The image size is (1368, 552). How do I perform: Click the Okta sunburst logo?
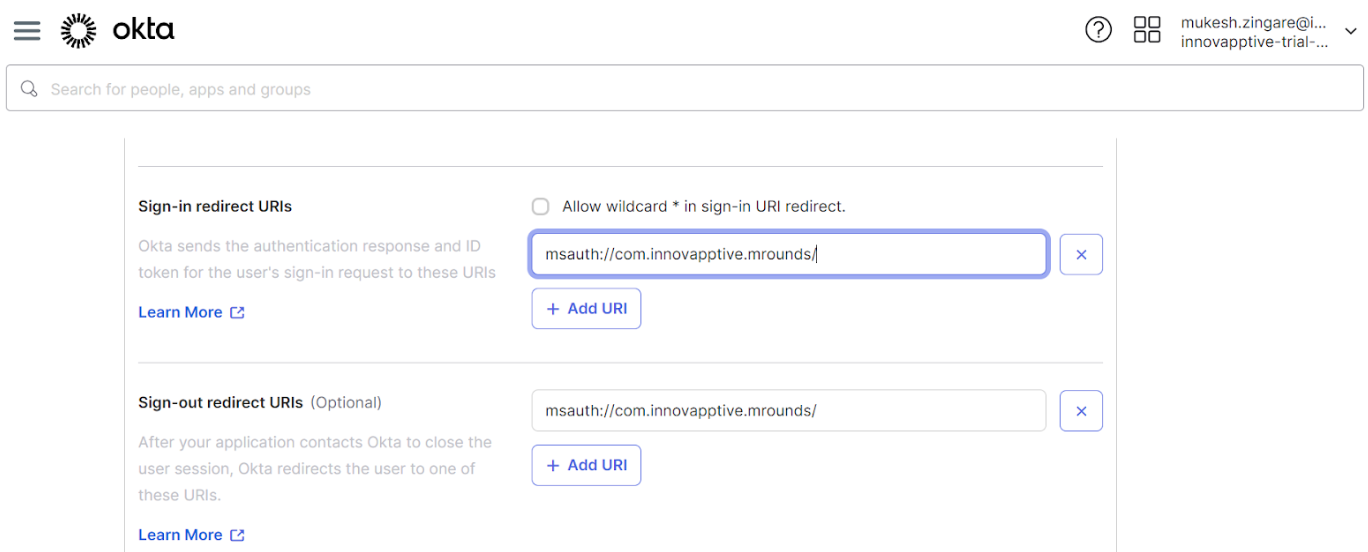pos(78,30)
